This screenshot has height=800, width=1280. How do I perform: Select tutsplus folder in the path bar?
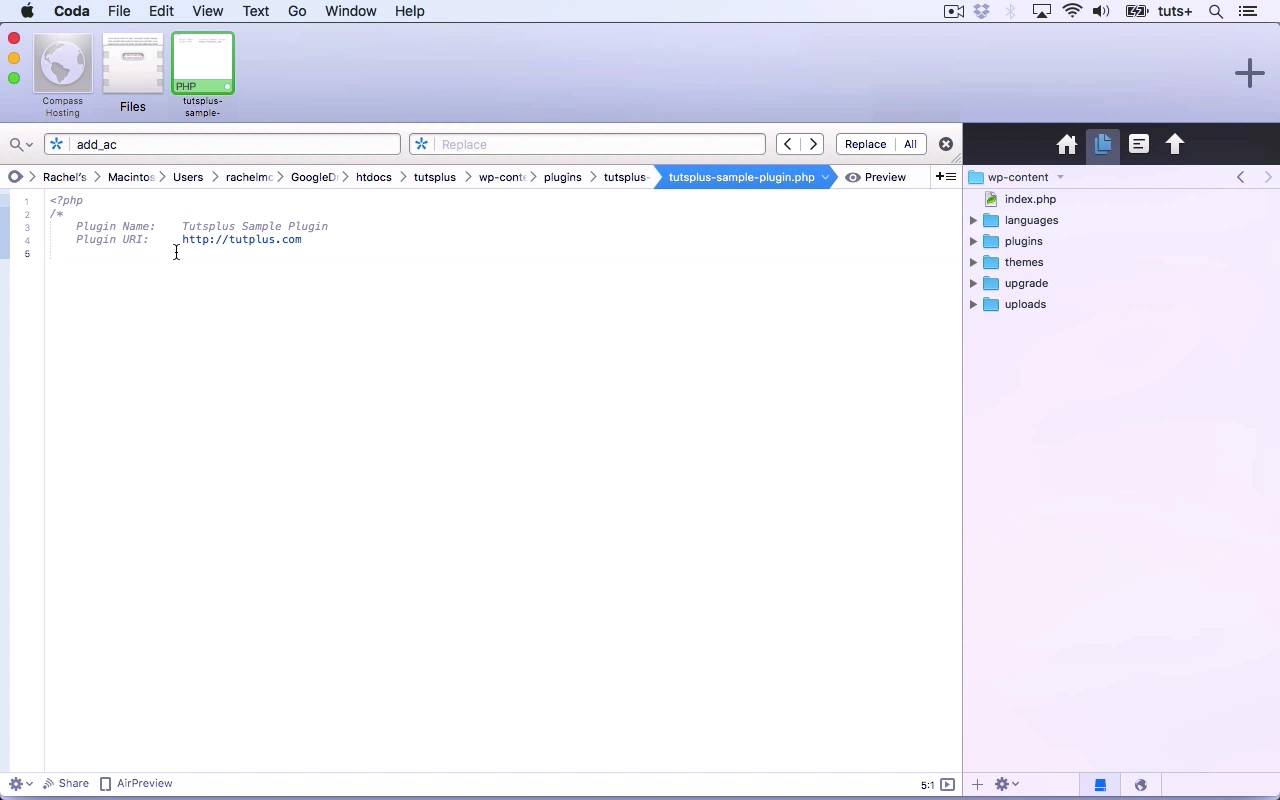(435, 177)
